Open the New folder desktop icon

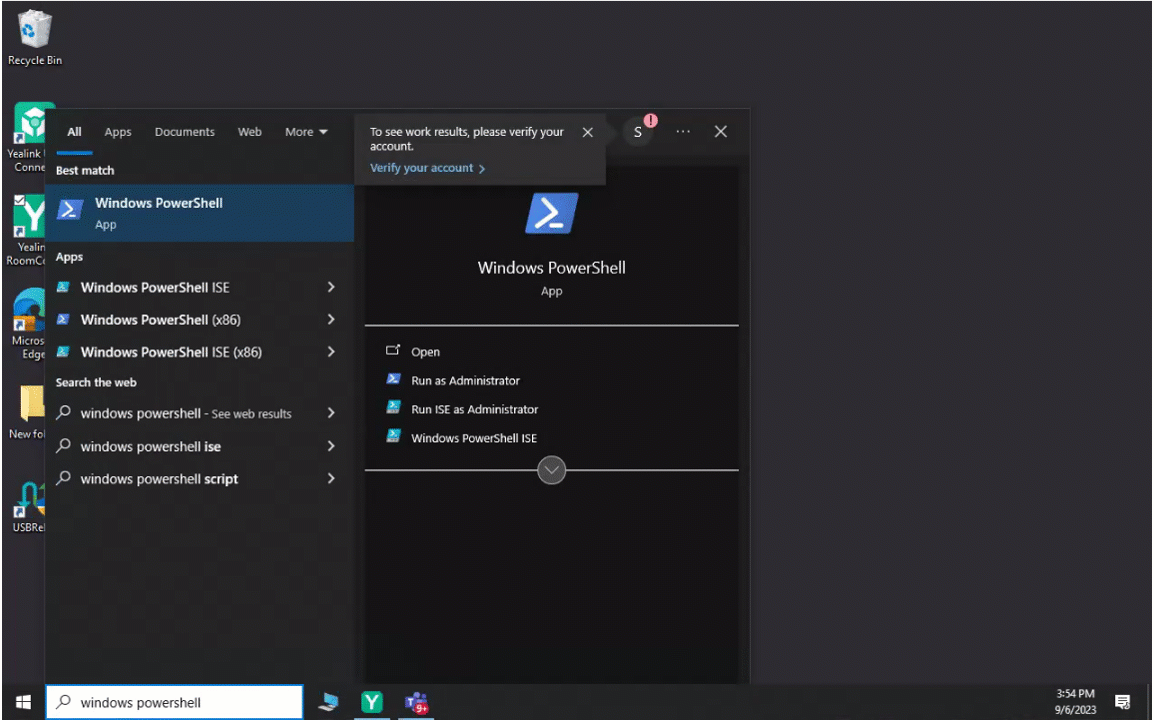tap(28, 412)
